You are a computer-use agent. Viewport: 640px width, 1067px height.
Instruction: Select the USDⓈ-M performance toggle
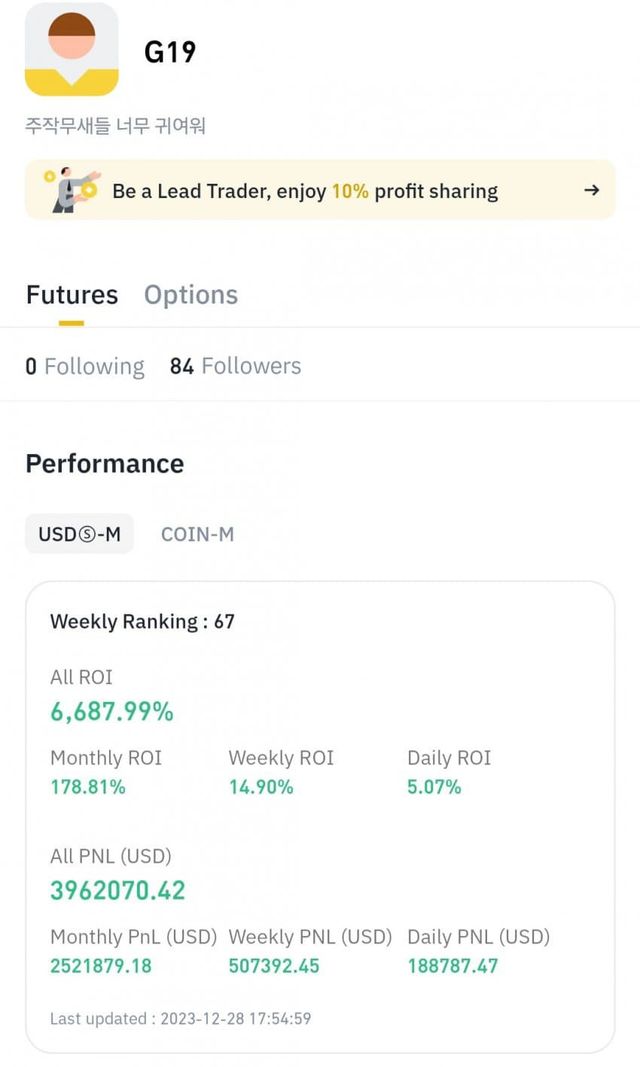[79, 534]
